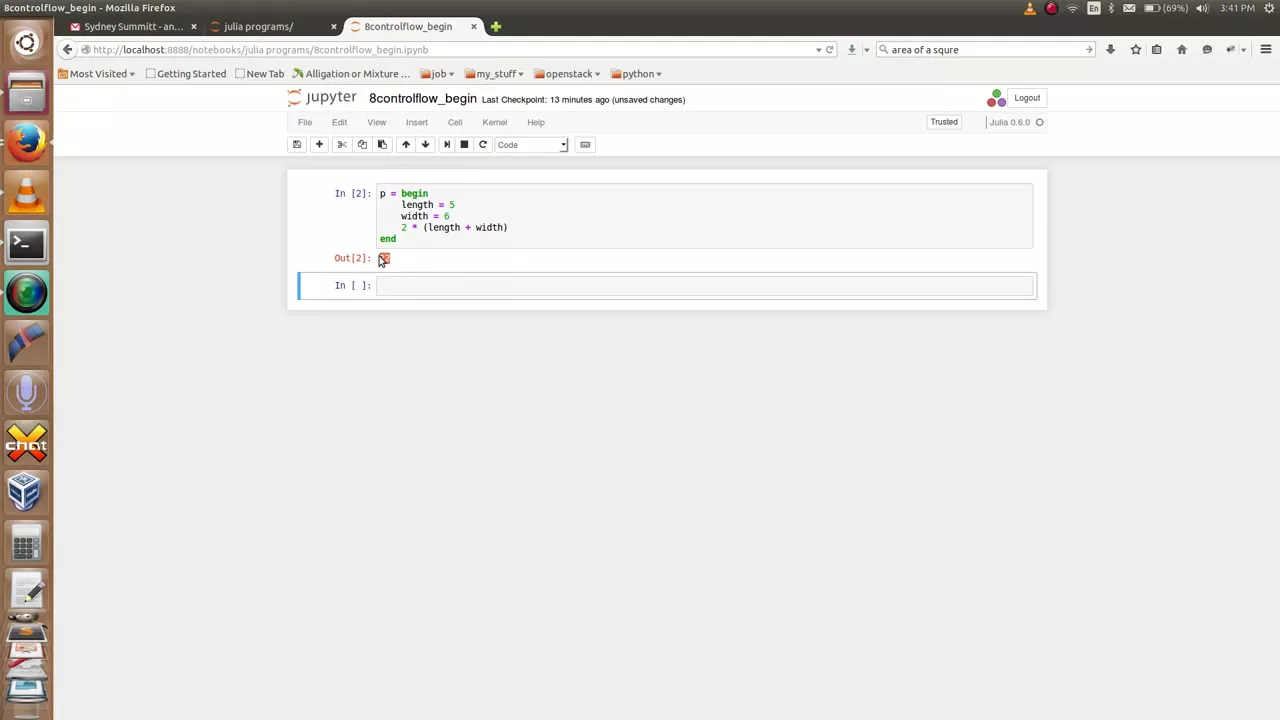The height and width of the screenshot is (720, 1280).
Task: Open the Ubuntu Dash search button
Action: point(26,43)
